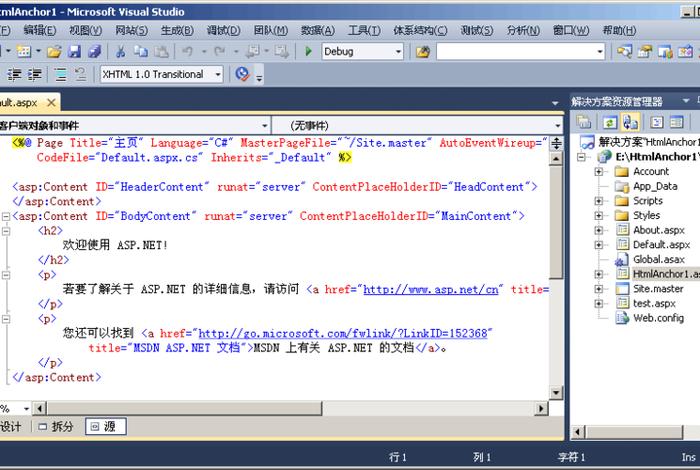
Task: Click the Refresh icon in Solution Explorer
Action: [x=610, y=122]
